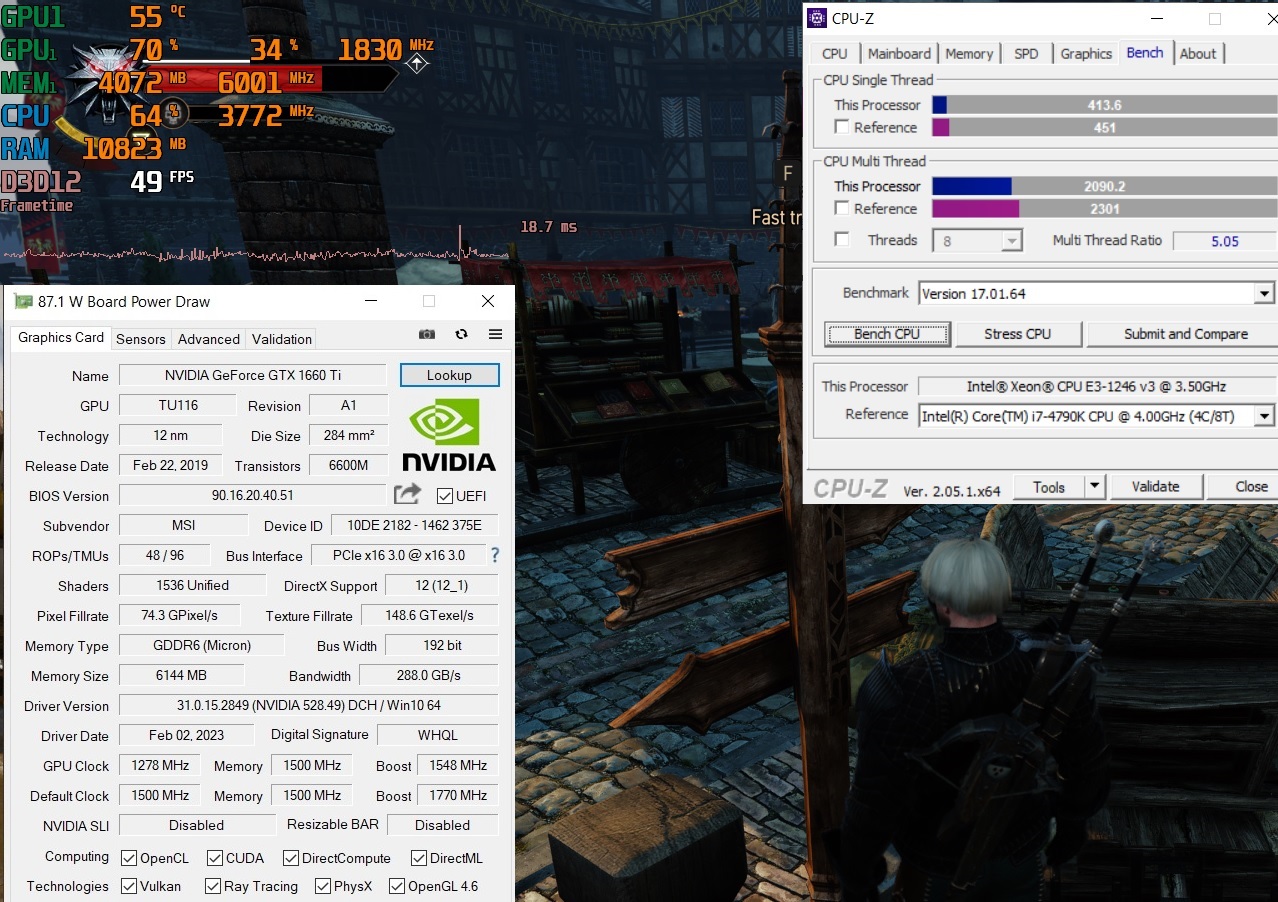Select the Graphics Card tab in GPU-Z
Image resolution: width=1278 pixels, height=902 pixels.
click(61, 338)
